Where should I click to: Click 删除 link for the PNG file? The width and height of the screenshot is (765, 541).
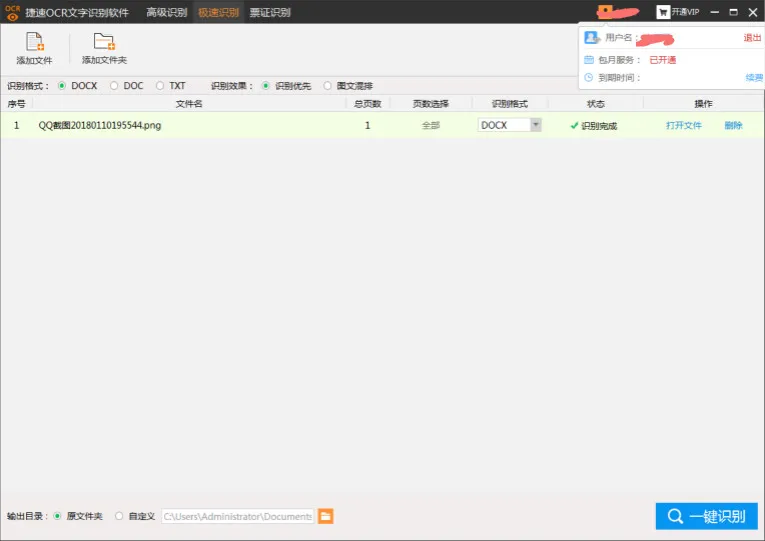(x=733, y=125)
